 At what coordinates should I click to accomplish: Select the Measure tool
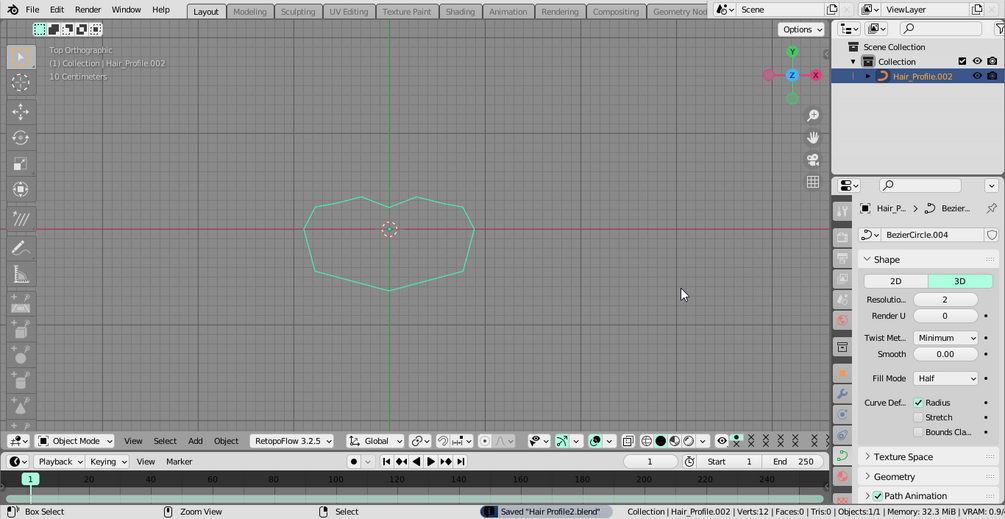(x=21, y=274)
